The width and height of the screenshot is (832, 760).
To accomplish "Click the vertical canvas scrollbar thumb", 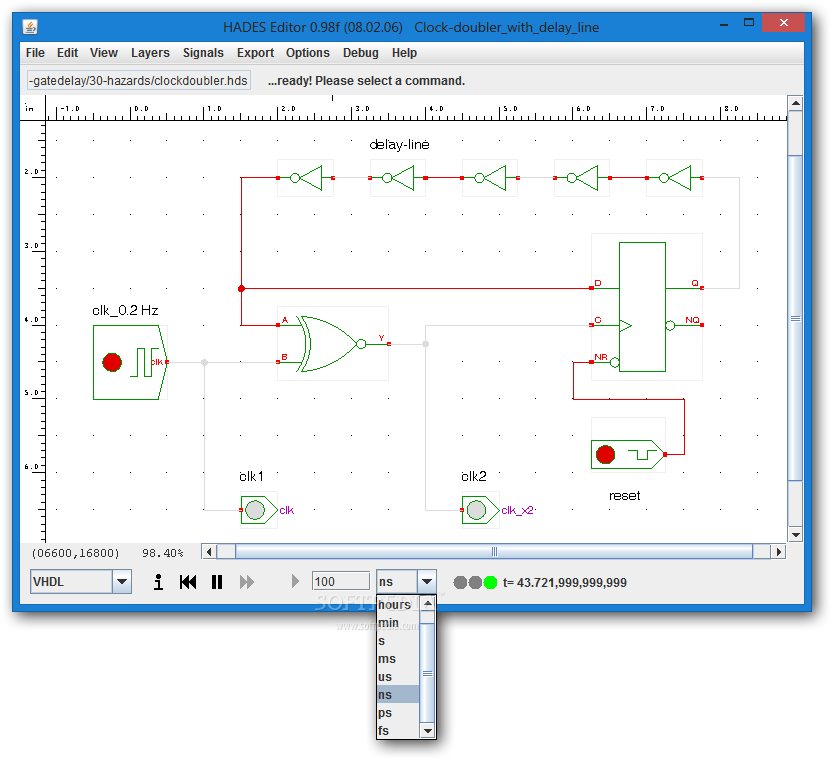I will (x=795, y=318).
